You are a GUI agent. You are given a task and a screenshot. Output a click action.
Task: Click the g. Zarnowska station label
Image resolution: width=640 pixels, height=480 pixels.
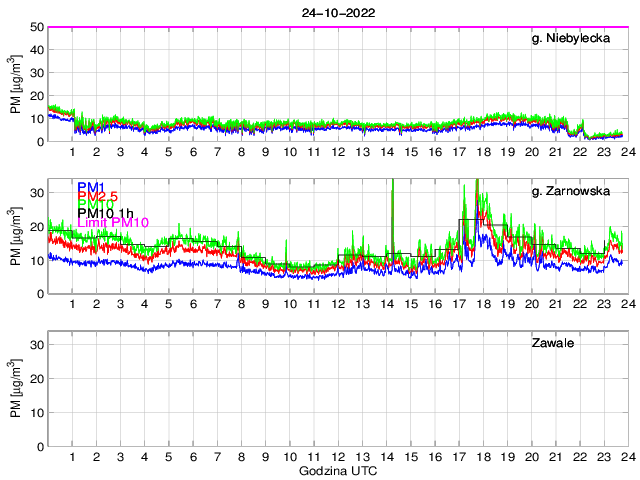[x=571, y=191]
